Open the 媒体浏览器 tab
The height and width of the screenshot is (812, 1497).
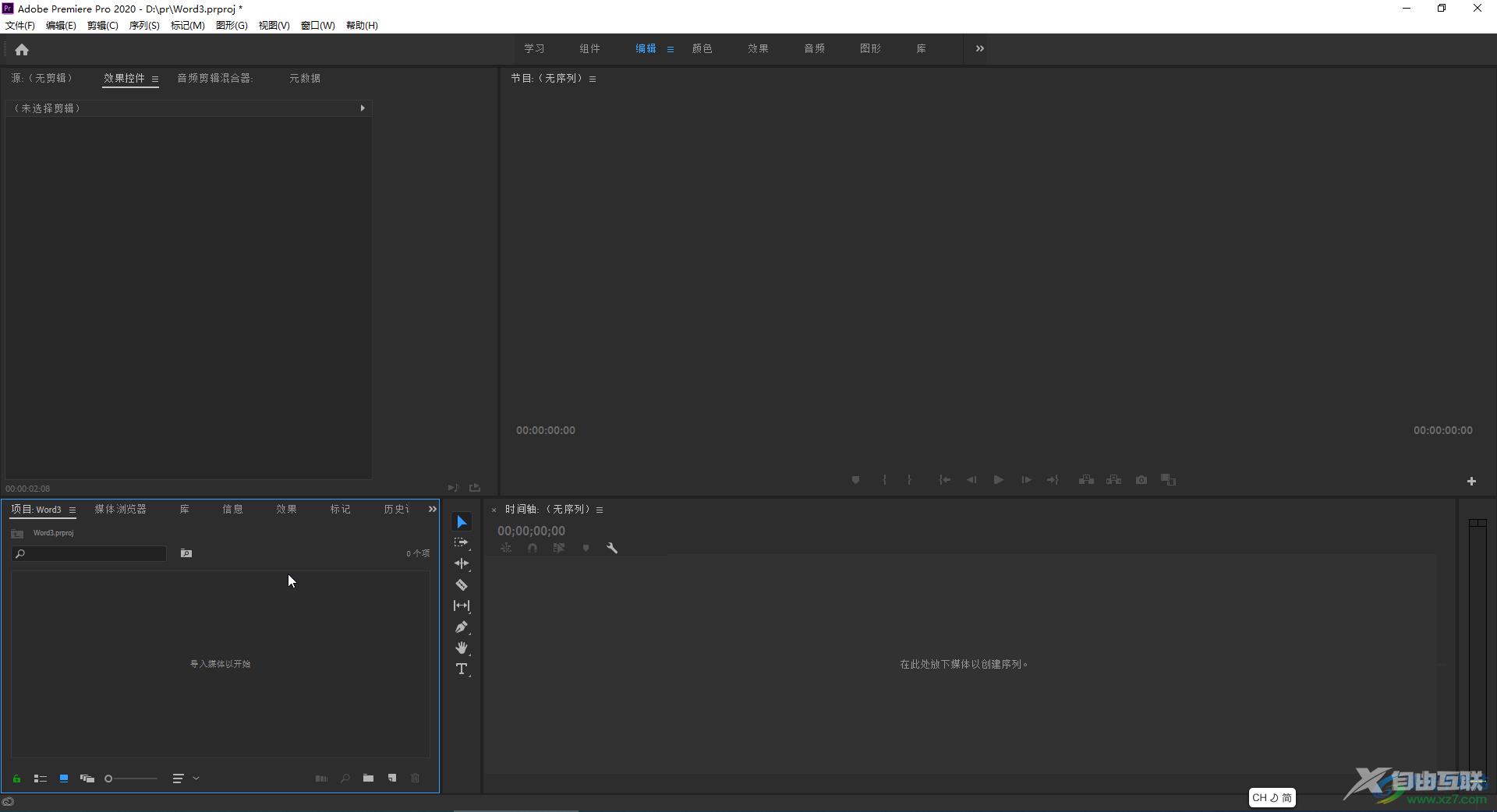120,509
